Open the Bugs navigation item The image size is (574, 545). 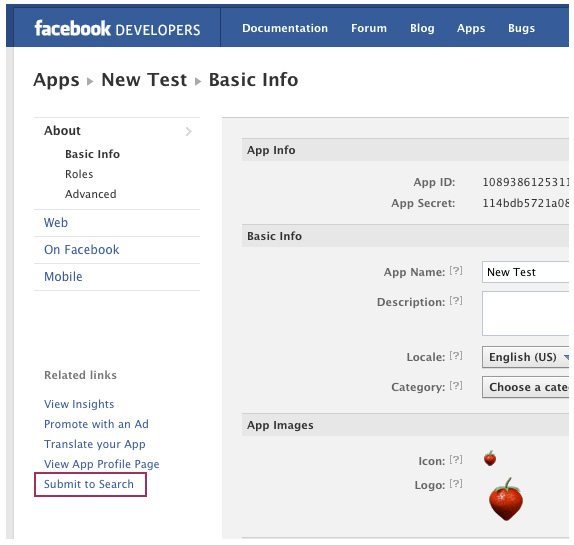coord(521,28)
